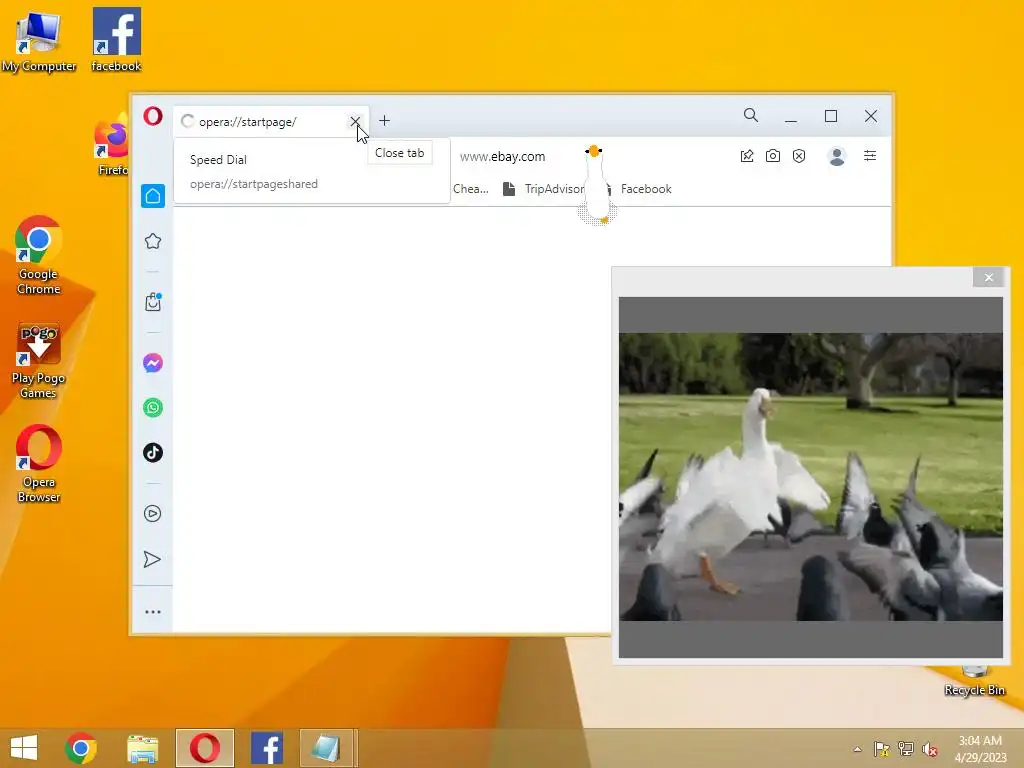Open the My Computer desktop shortcut

point(39,40)
